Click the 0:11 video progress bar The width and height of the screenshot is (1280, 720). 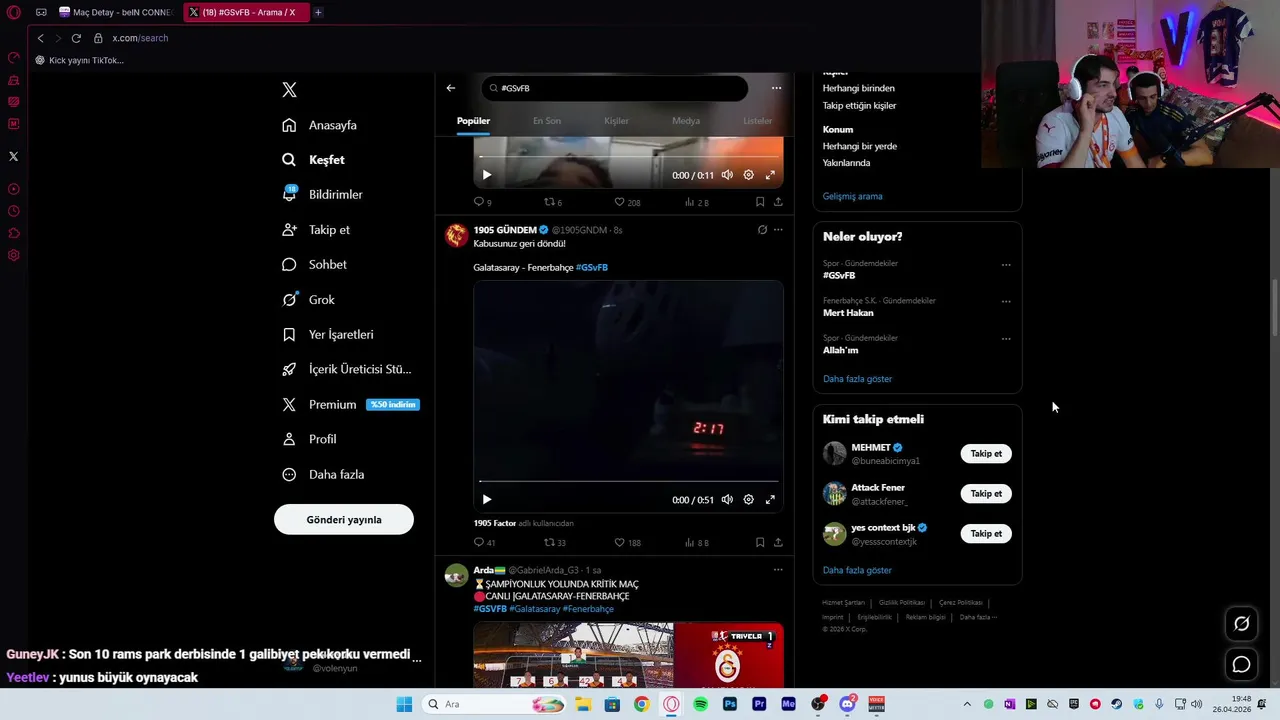628,157
